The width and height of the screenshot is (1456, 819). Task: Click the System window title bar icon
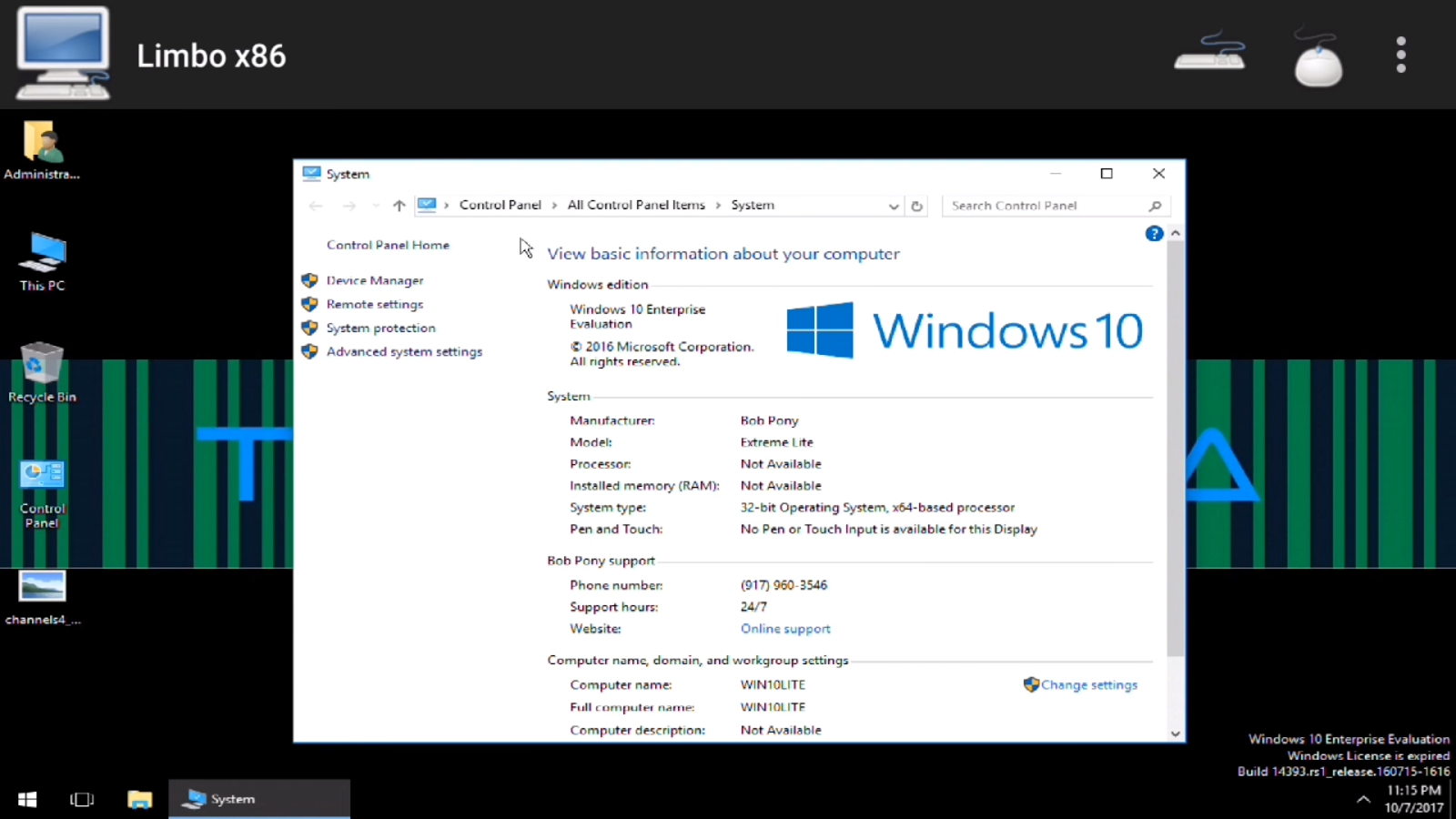311,173
